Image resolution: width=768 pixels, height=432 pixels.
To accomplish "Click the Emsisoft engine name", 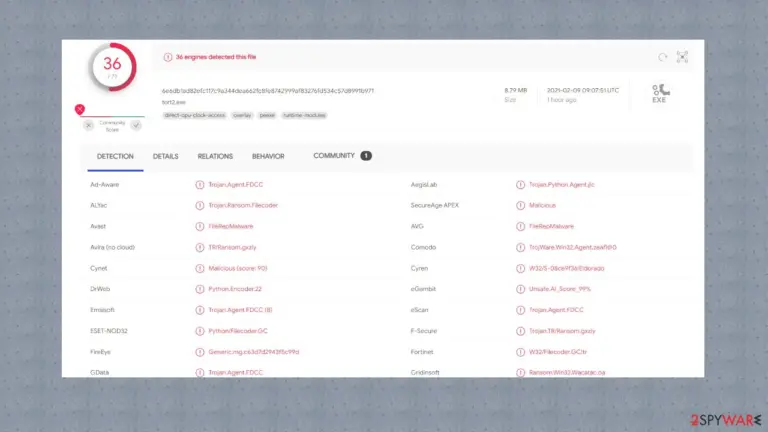I will point(102,310).
